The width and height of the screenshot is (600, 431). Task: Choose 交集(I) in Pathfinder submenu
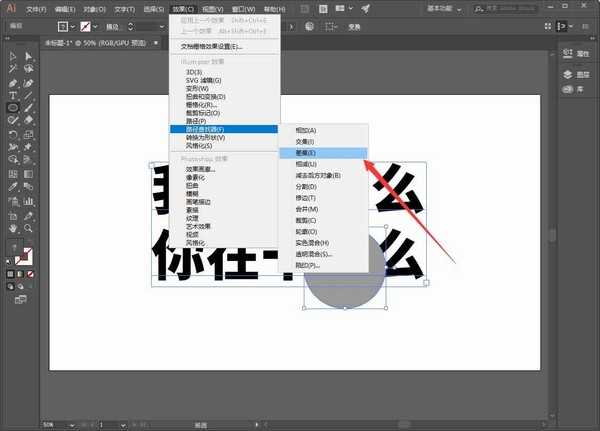point(323,142)
